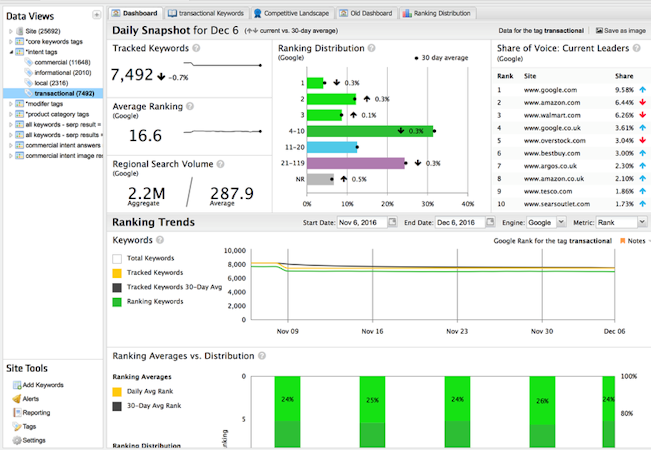Screen dimensions: 651x450
Task: Toggle the 30-Day Avg Rank series swatch
Action: [117, 406]
